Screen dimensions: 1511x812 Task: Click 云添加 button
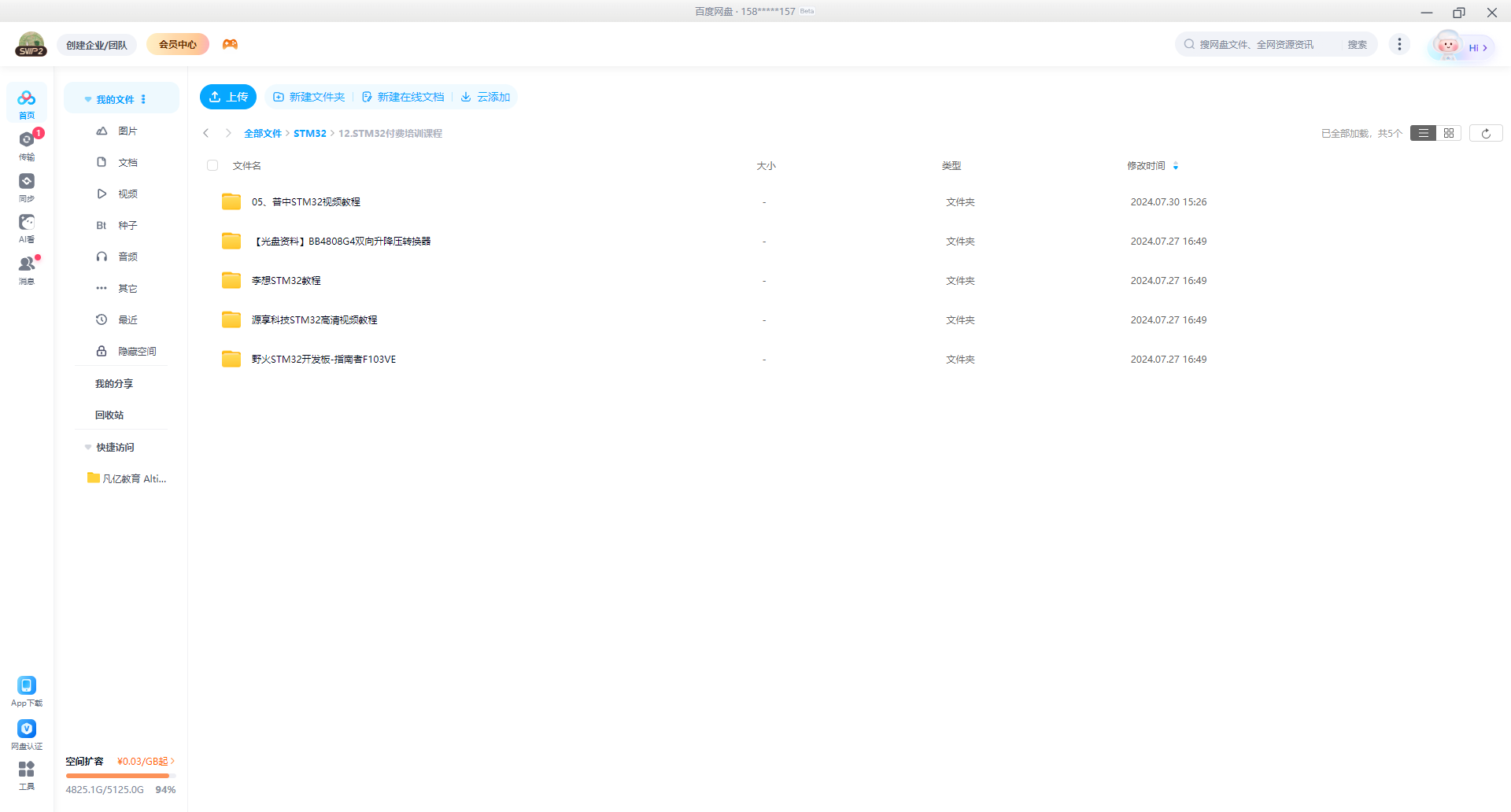(486, 97)
